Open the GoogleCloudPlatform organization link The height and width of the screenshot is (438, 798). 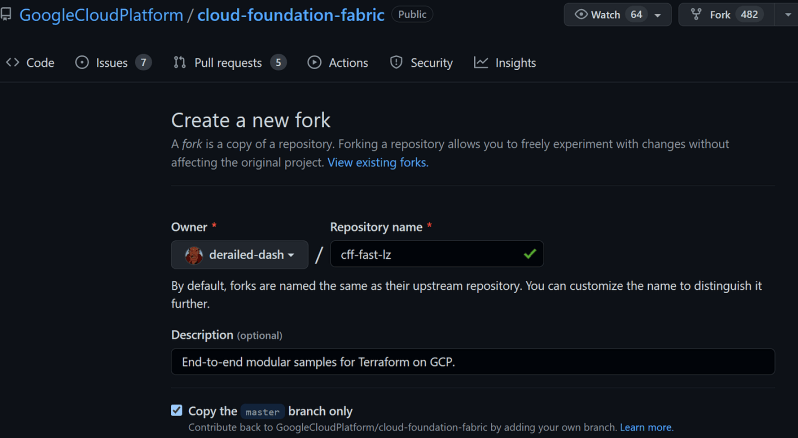(x=101, y=15)
